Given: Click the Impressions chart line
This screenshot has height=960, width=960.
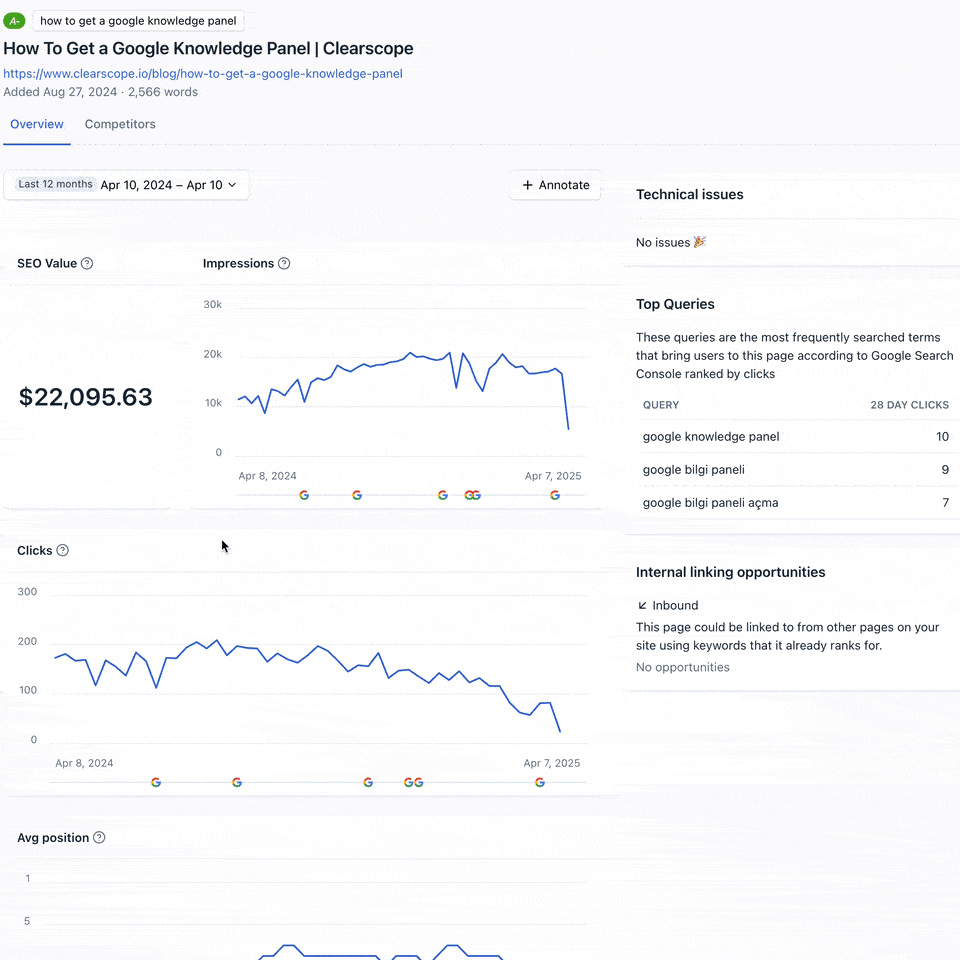Looking at the screenshot, I should pyautogui.click(x=404, y=359).
